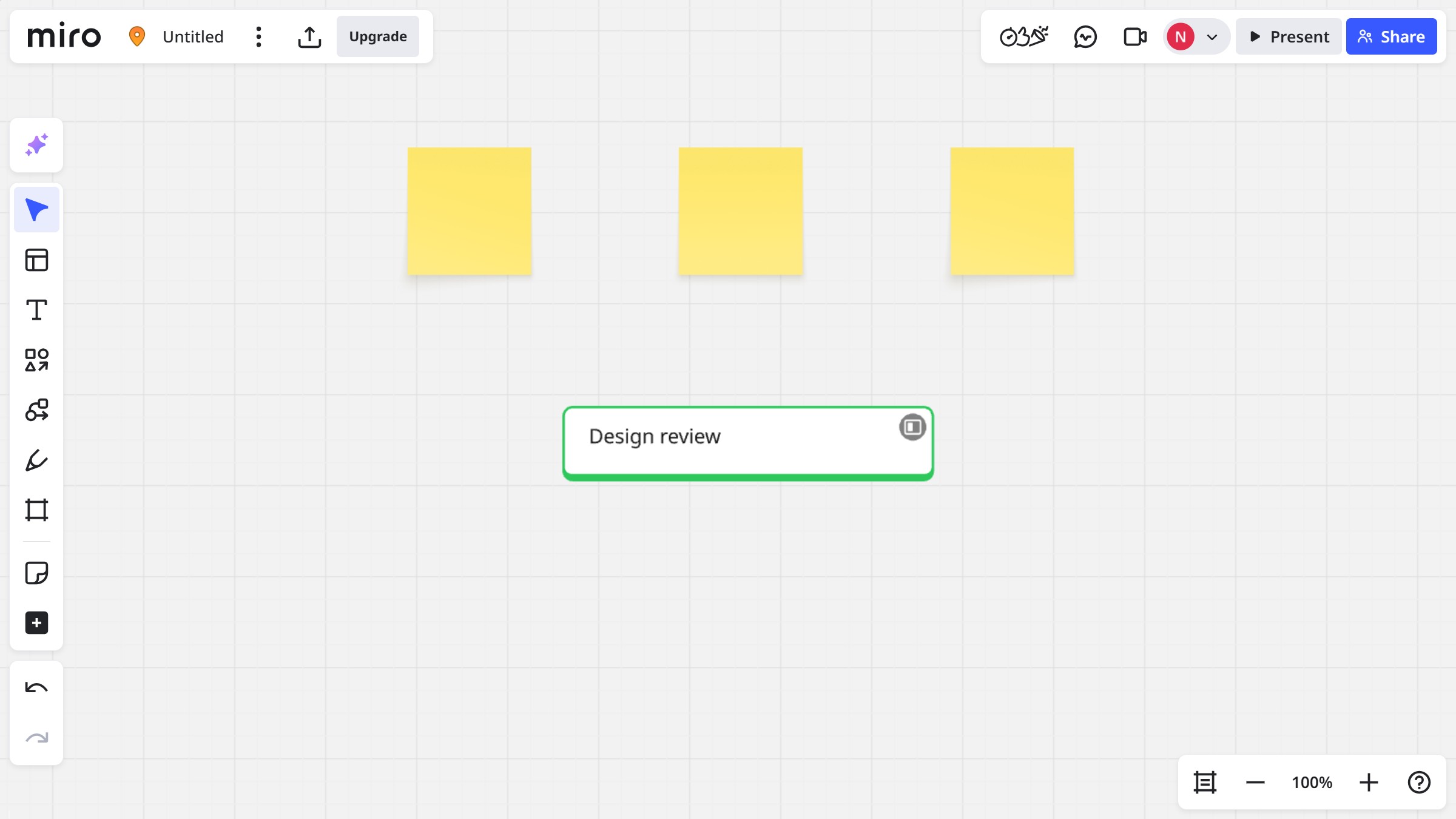Image resolution: width=1456 pixels, height=819 pixels.
Task: Select the Templates tool in sidebar
Action: (x=36, y=260)
